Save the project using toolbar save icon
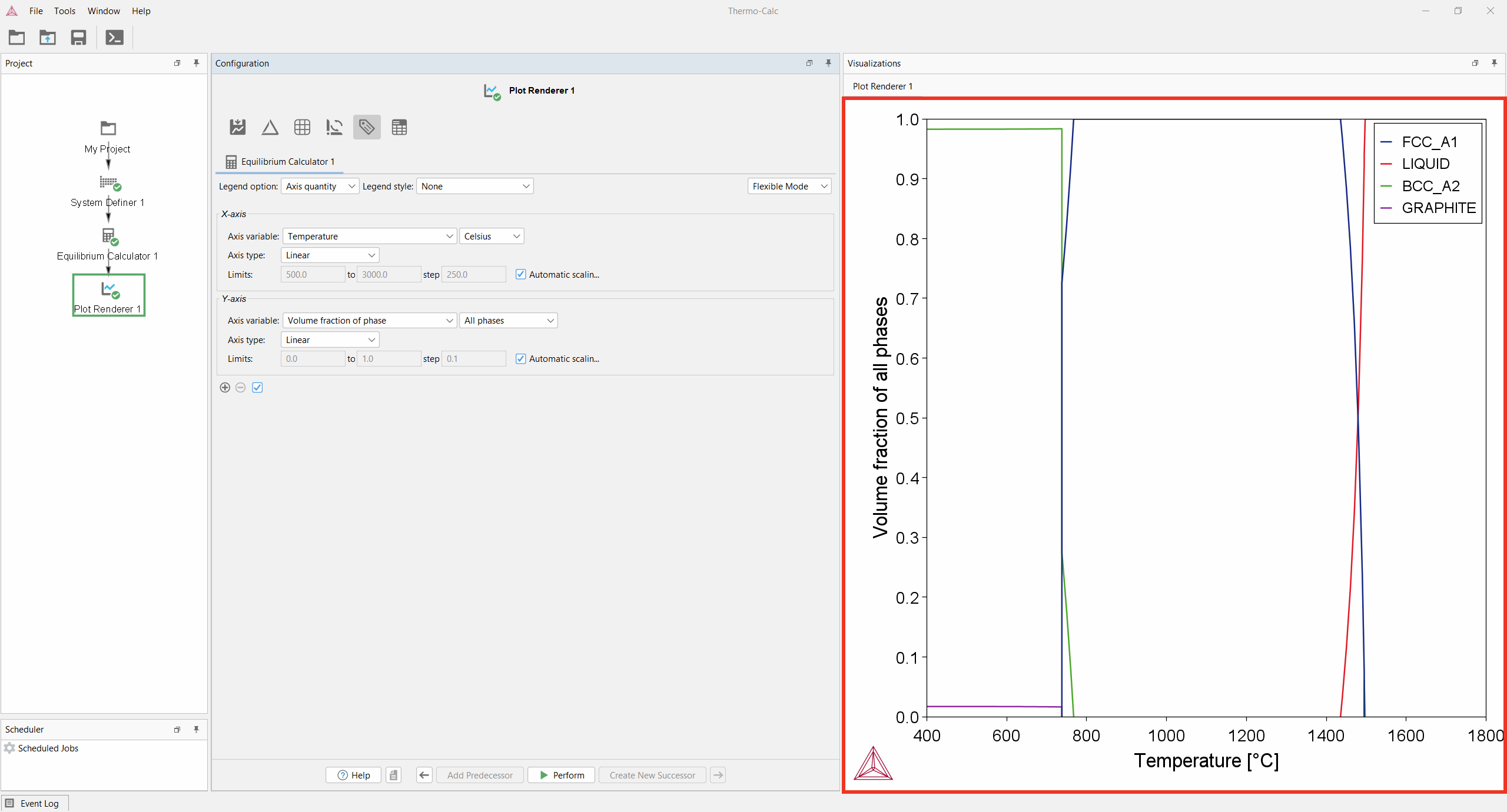This screenshot has height=812, width=1507. coord(78,37)
